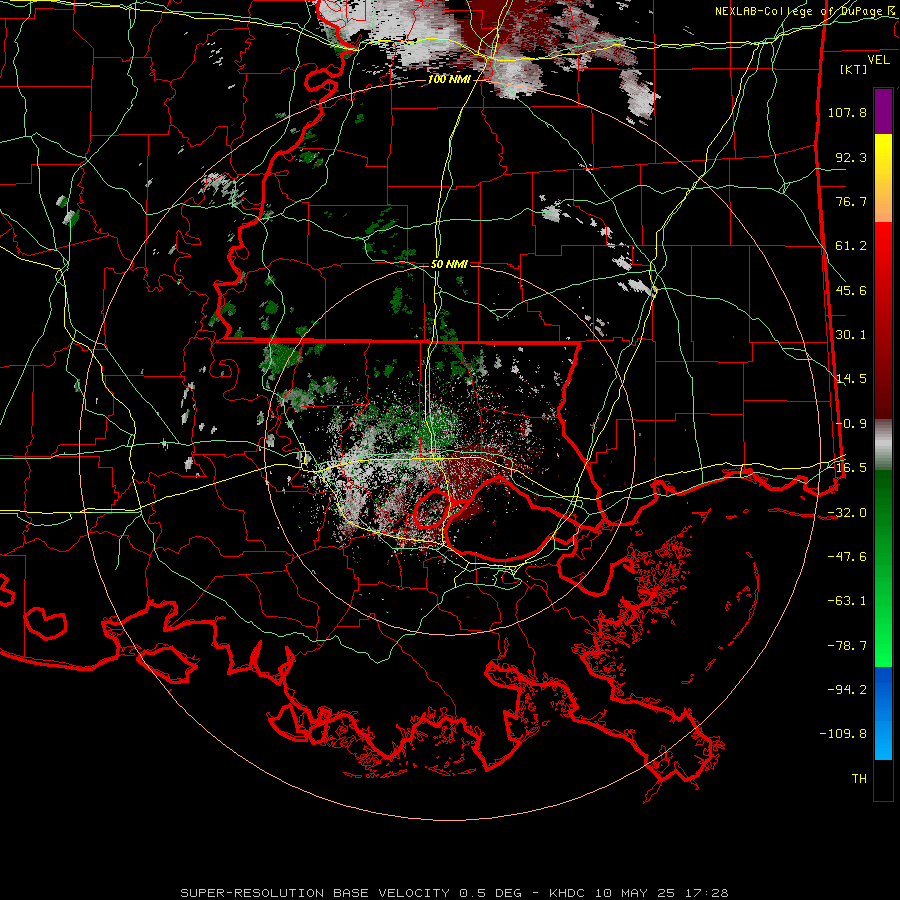Click the purple segment of color bar
This screenshot has width=900, height=900.
pyautogui.click(x=883, y=111)
